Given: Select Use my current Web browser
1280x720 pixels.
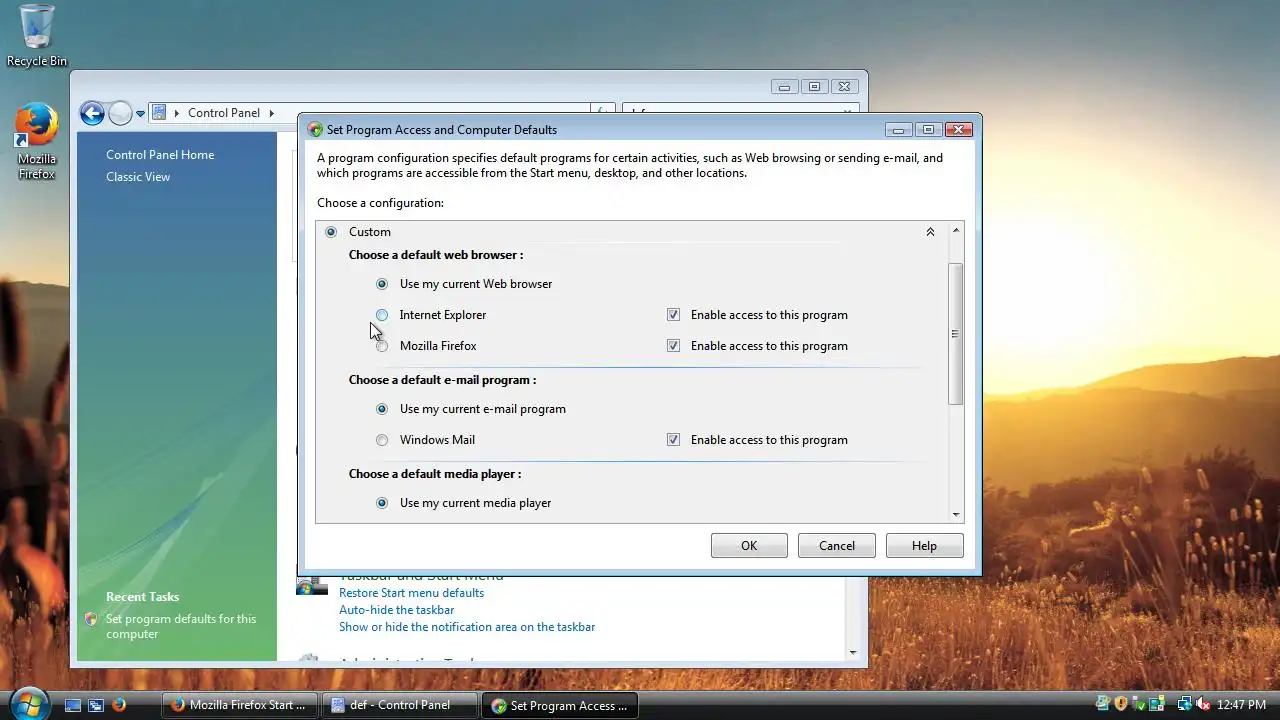Looking at the screenshot, I should point(382,284).
